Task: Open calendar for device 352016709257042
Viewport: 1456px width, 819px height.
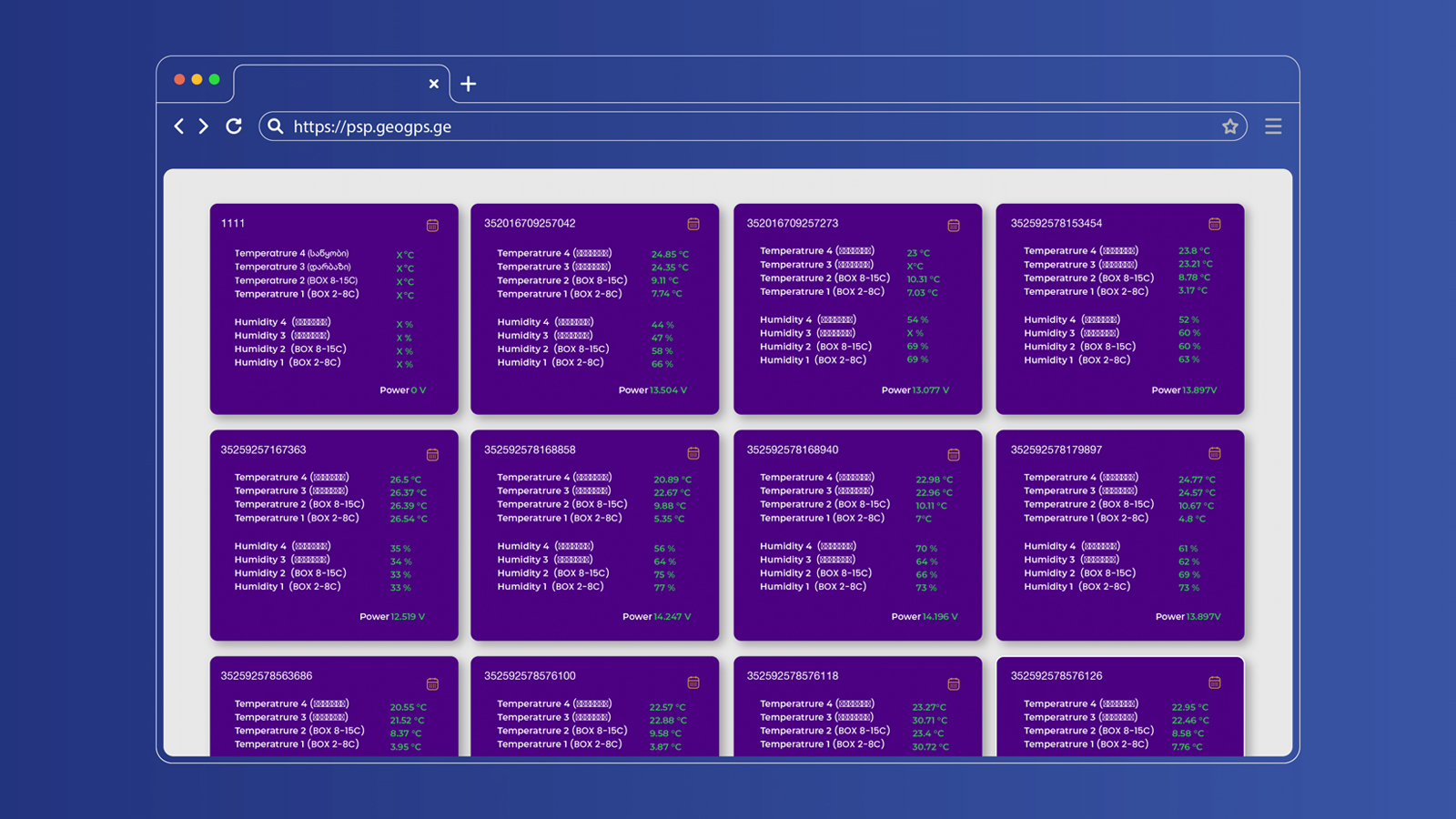Action: tap(693, 225)
